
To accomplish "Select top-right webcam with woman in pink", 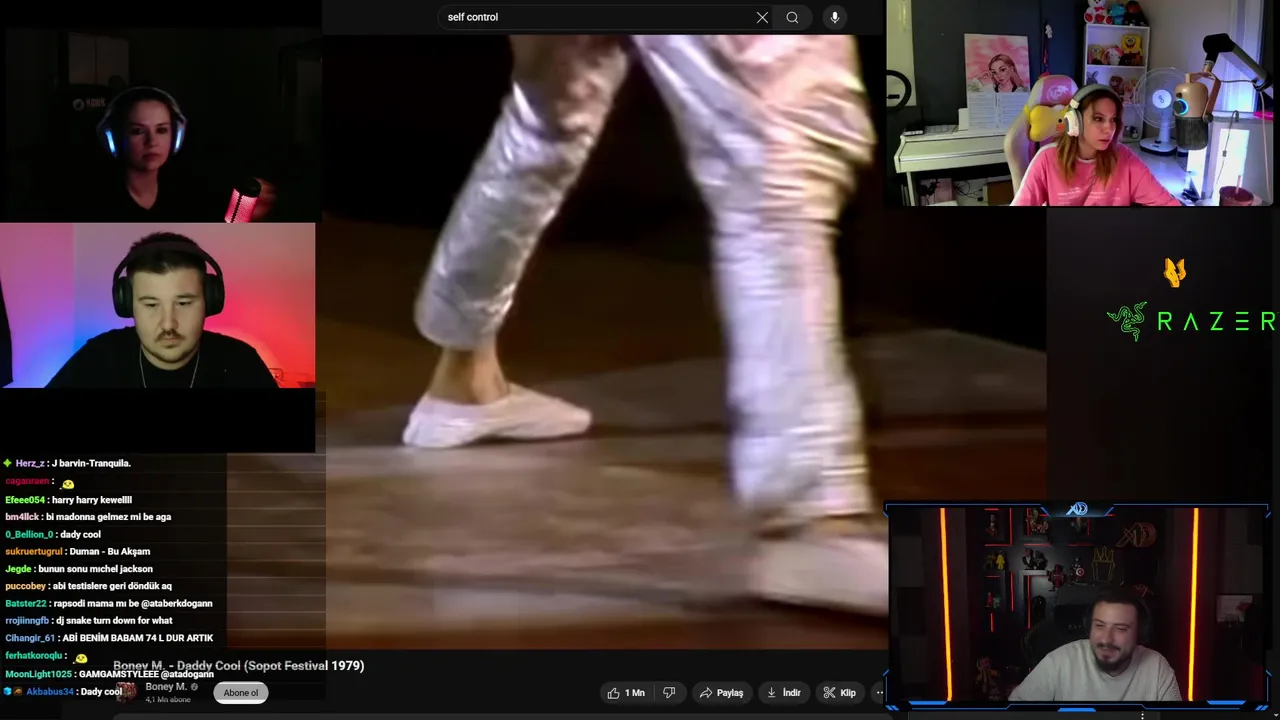I will click(1080, 103).
